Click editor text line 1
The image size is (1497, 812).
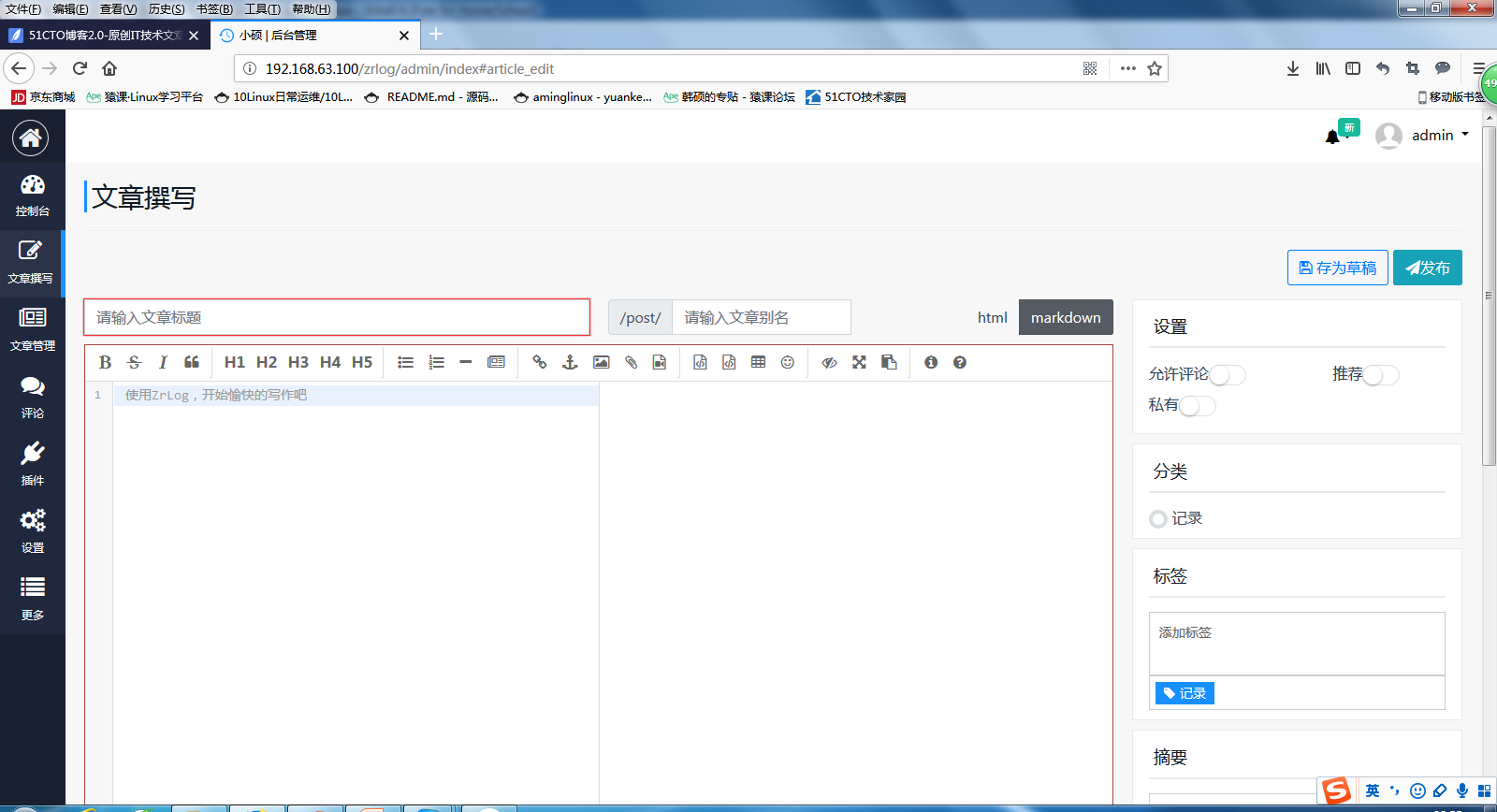[x=356, y=395]
